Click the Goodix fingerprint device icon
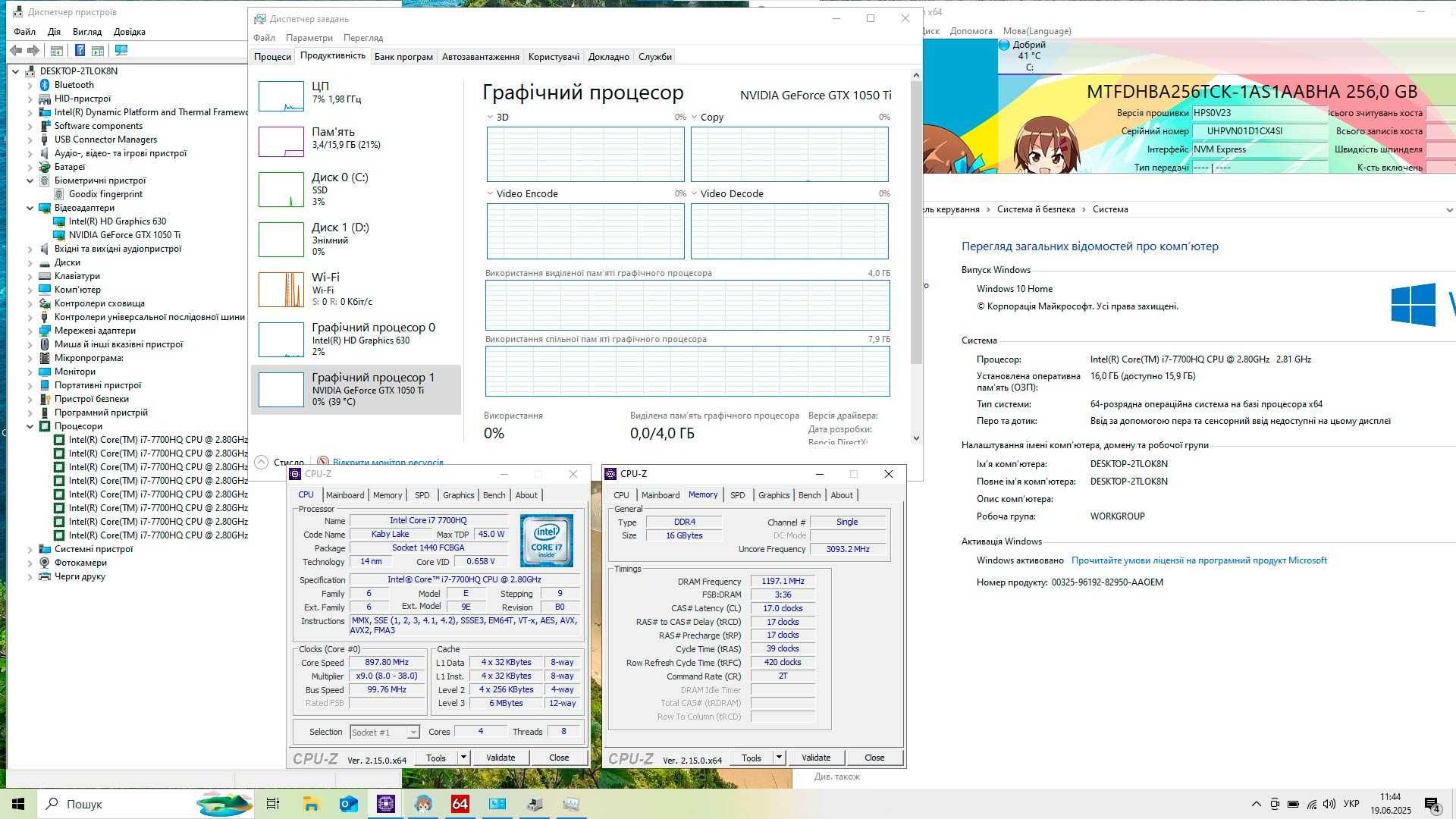Viewport: 1456px width, 819px height. coord(59,194)
